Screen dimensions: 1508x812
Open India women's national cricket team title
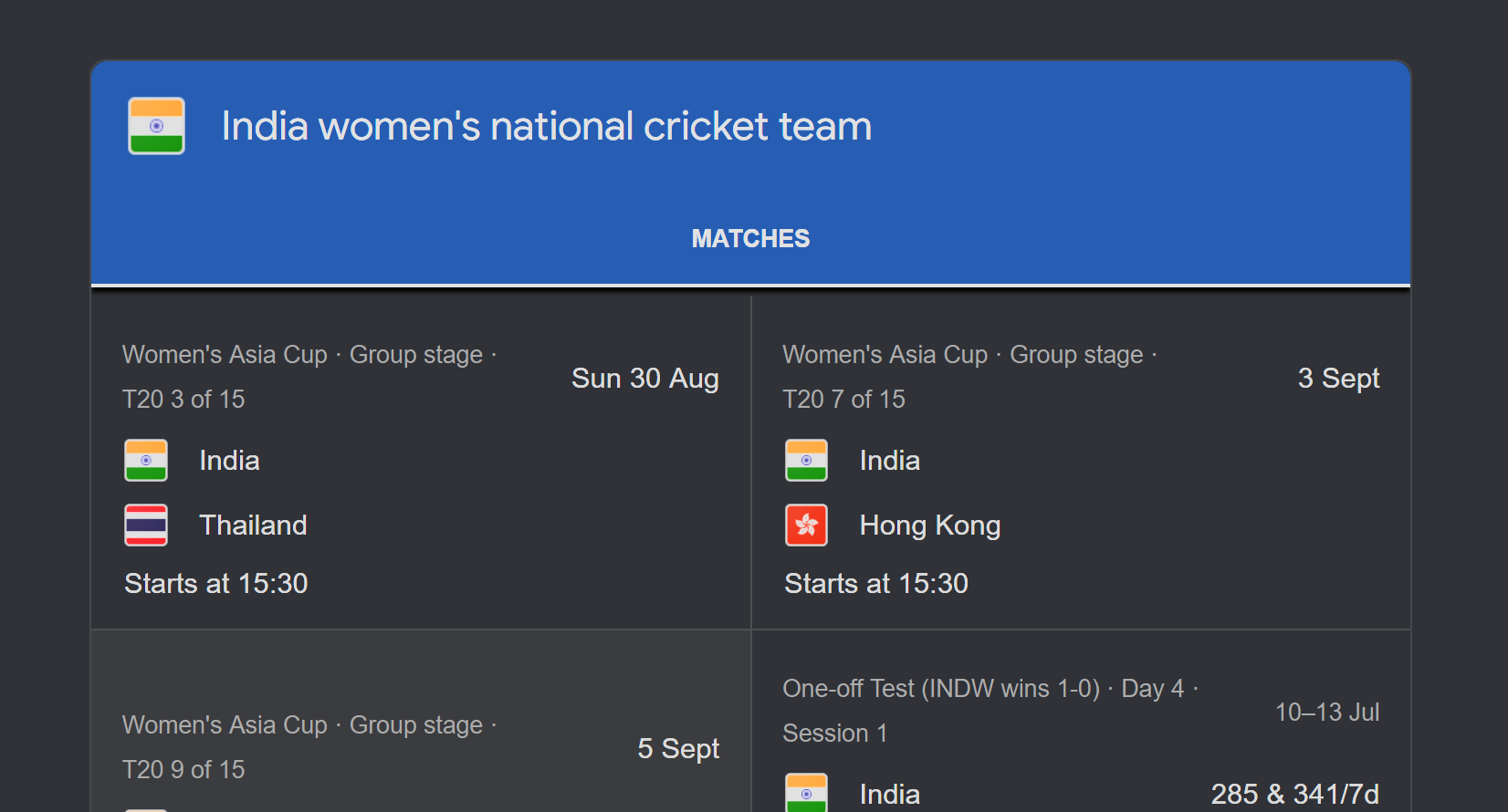(547, 126)
